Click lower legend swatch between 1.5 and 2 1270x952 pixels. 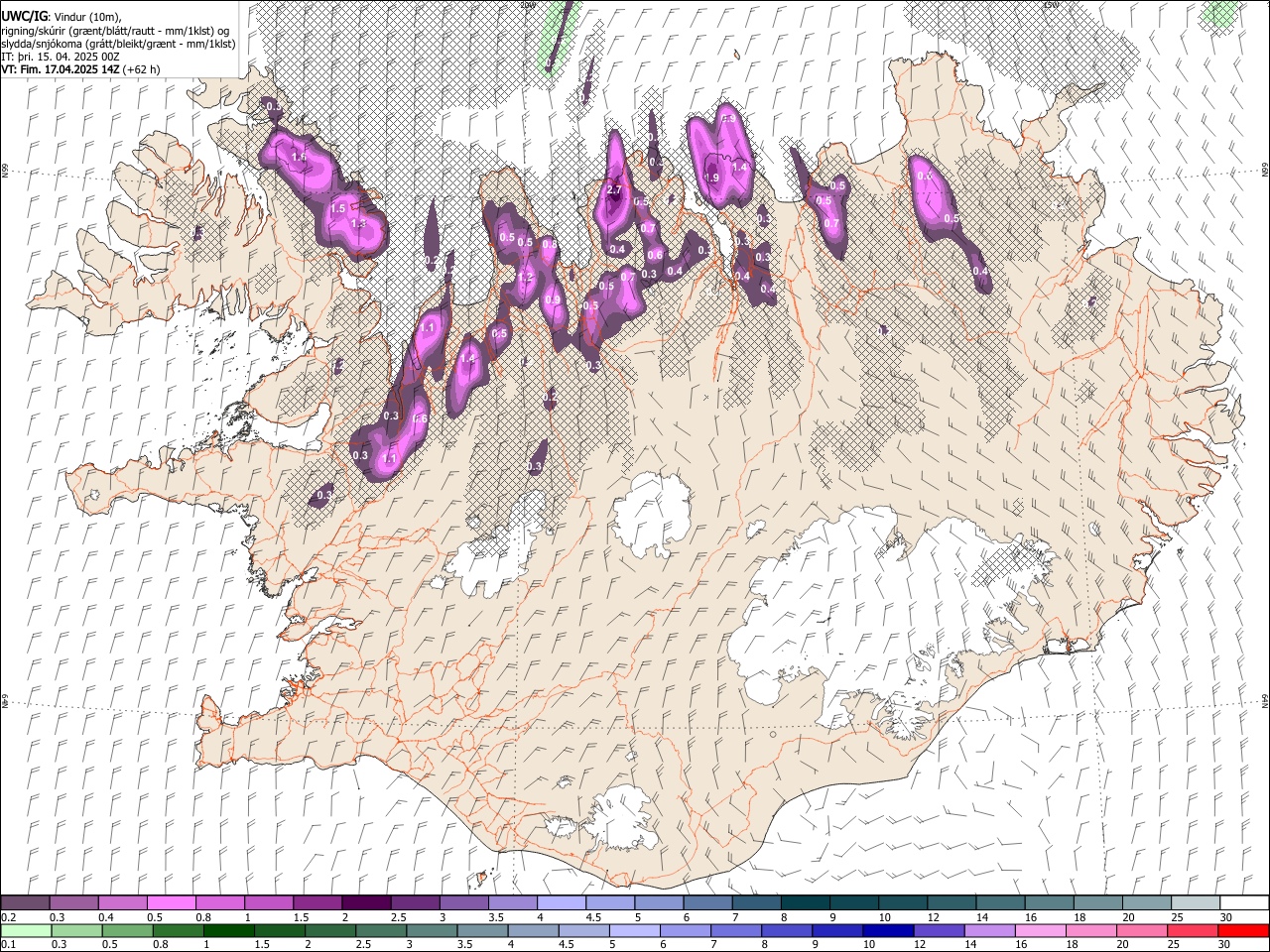(281, 930)
